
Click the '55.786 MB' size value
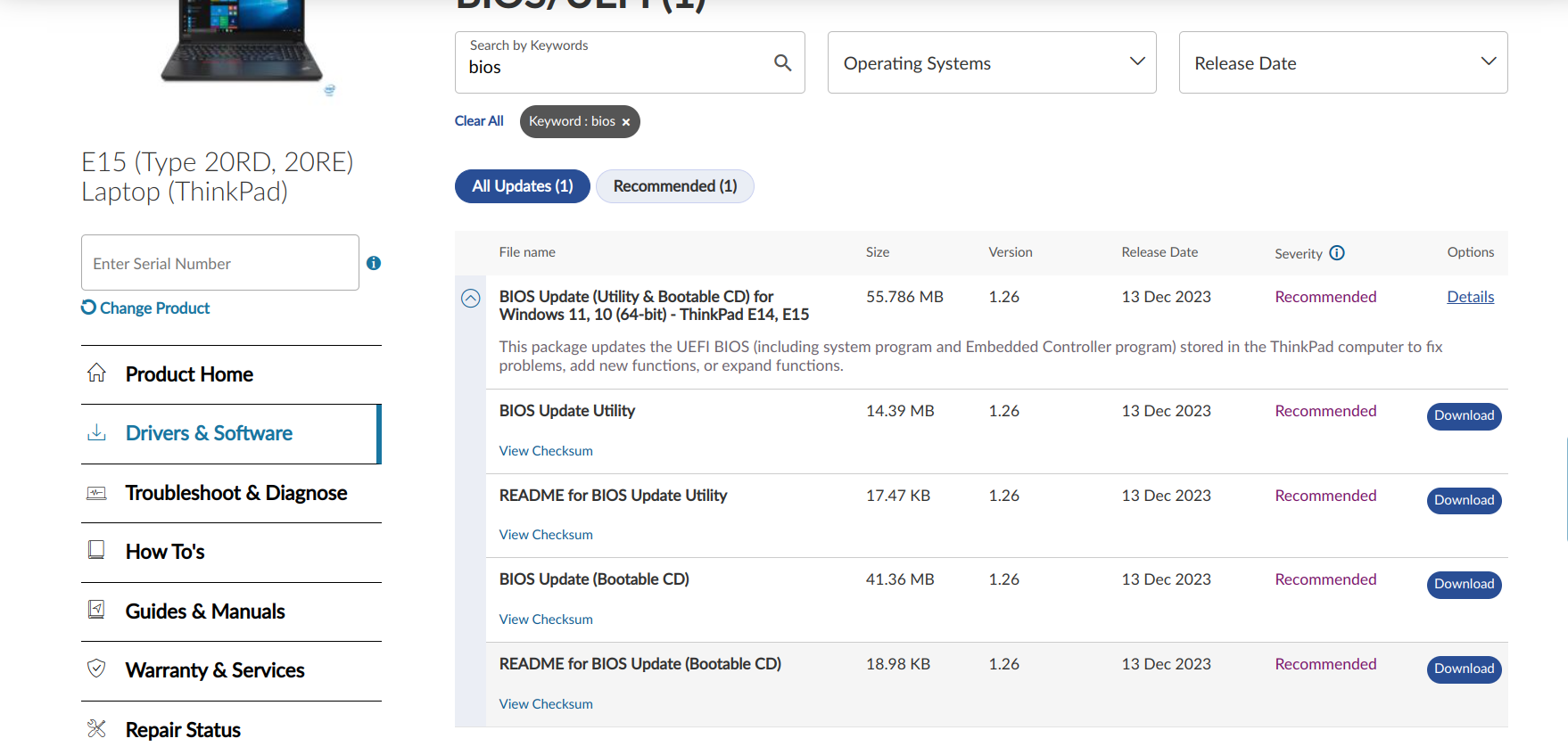[x=904, y=297]
